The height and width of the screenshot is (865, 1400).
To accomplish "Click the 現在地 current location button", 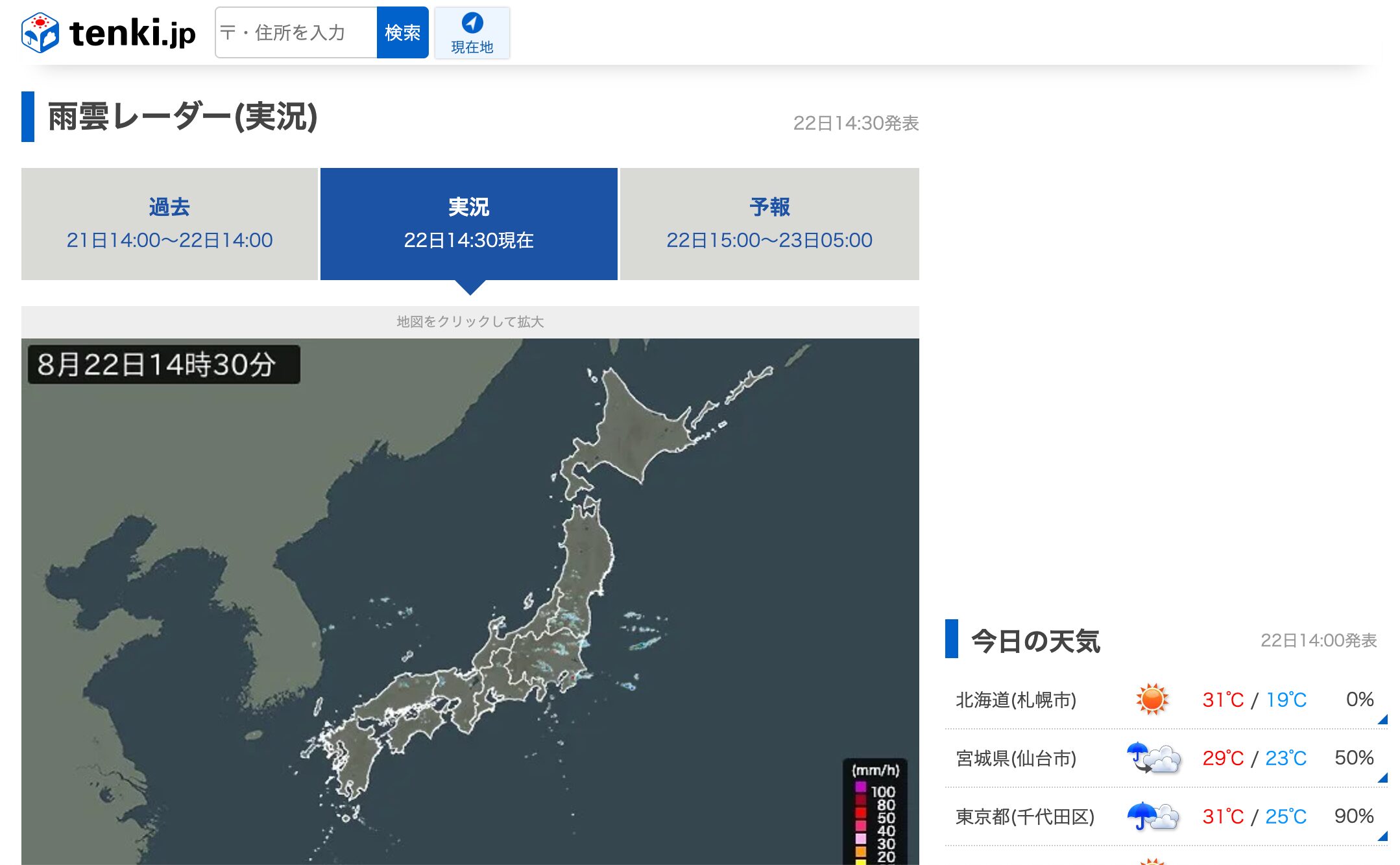I will point(472,32).
